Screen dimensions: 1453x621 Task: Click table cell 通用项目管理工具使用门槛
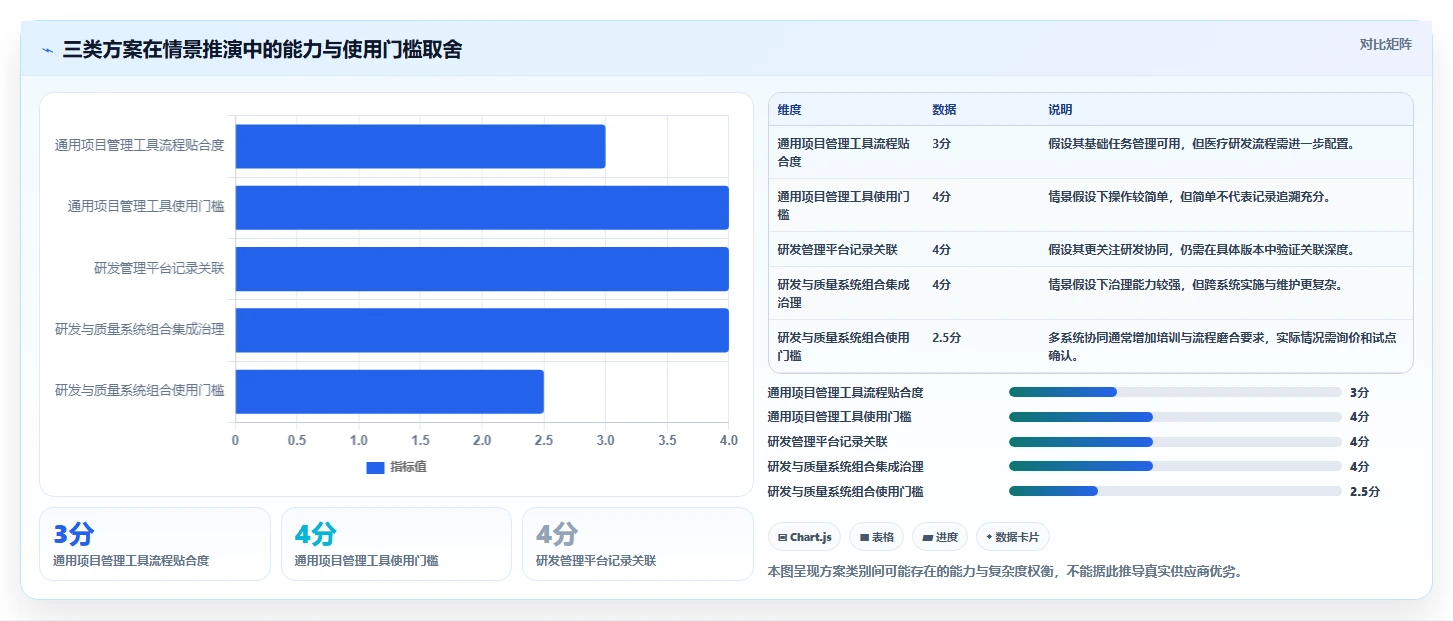pyautogui.click(x=844, y=205)
